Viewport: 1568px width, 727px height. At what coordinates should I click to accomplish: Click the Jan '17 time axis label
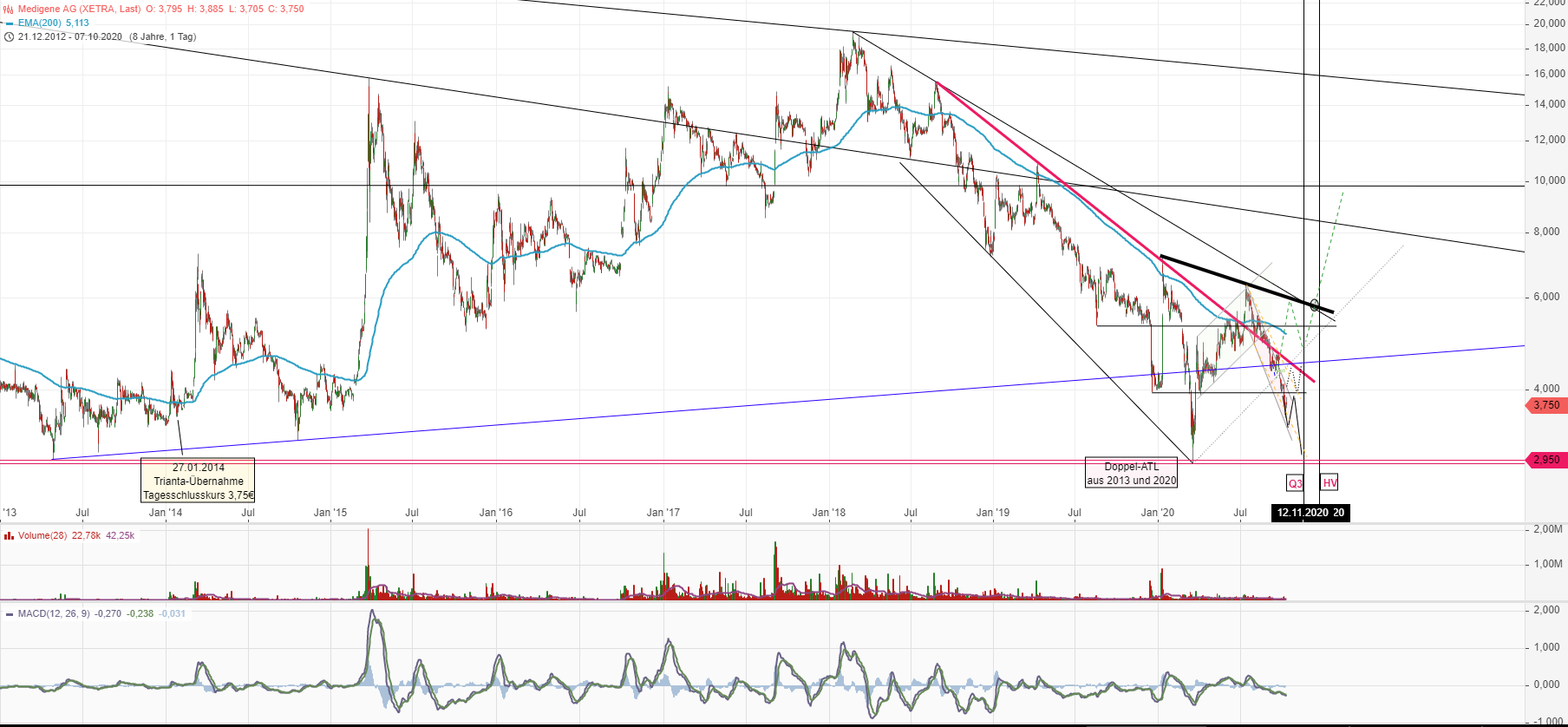[x=663, y=513]
